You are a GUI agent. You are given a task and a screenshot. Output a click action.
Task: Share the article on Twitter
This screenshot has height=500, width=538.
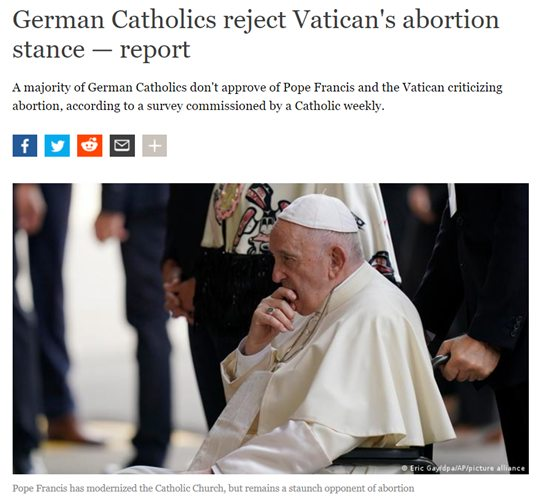[x=57, y=146]
